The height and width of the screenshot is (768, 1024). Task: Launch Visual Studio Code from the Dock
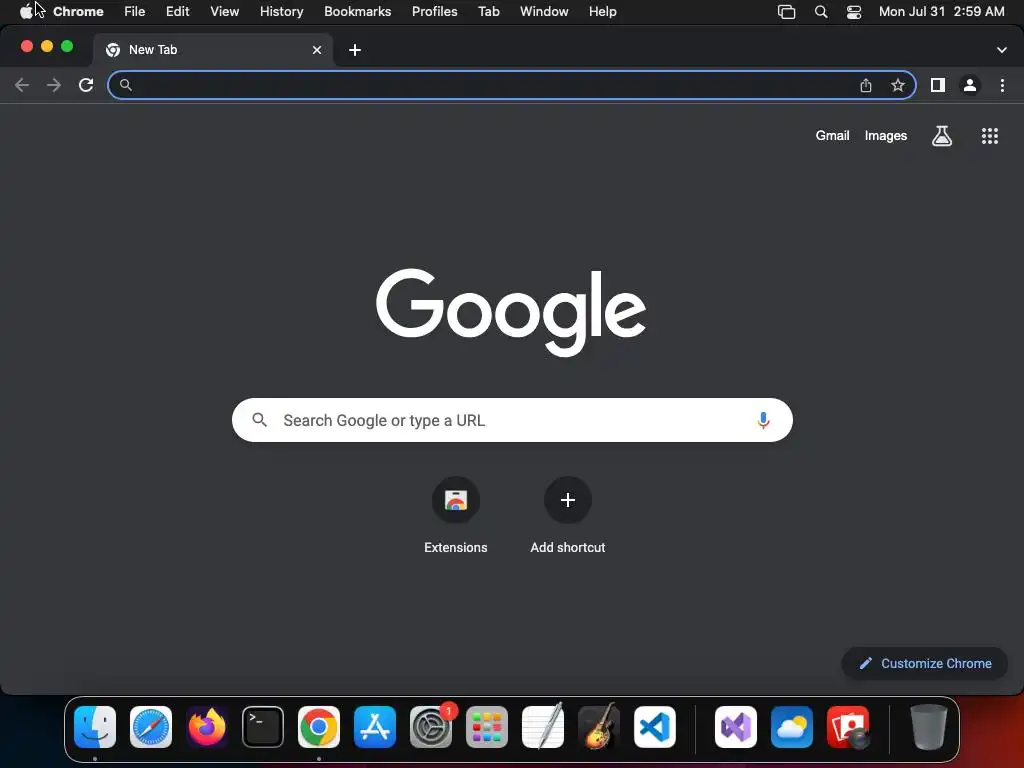655,727
